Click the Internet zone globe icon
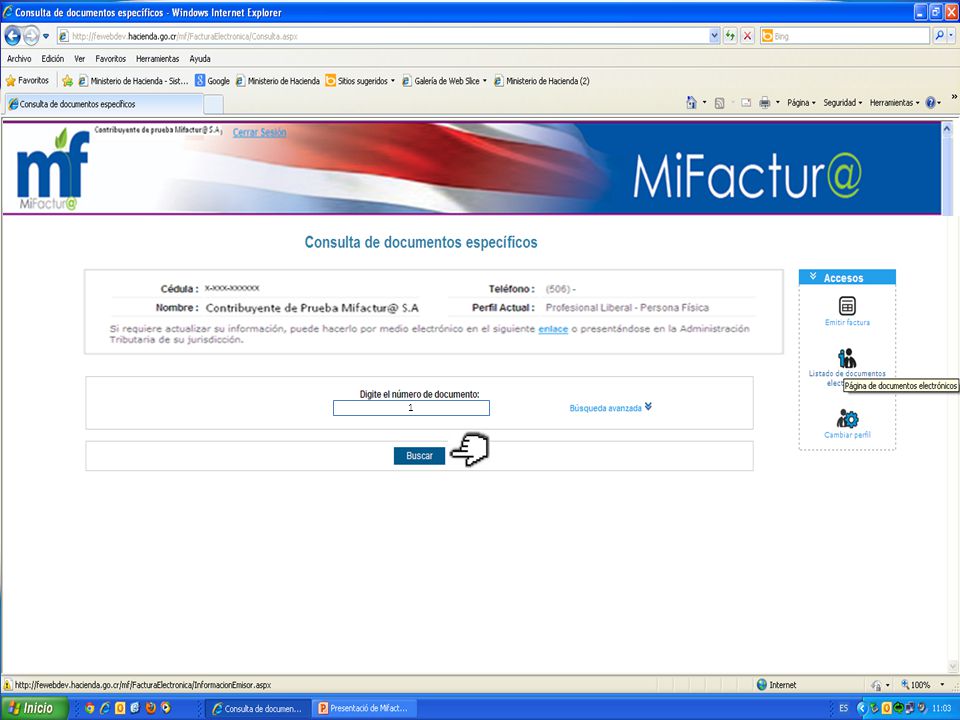Image resolution: width=960 pixels, height=720 pixels. click(762, 684)
